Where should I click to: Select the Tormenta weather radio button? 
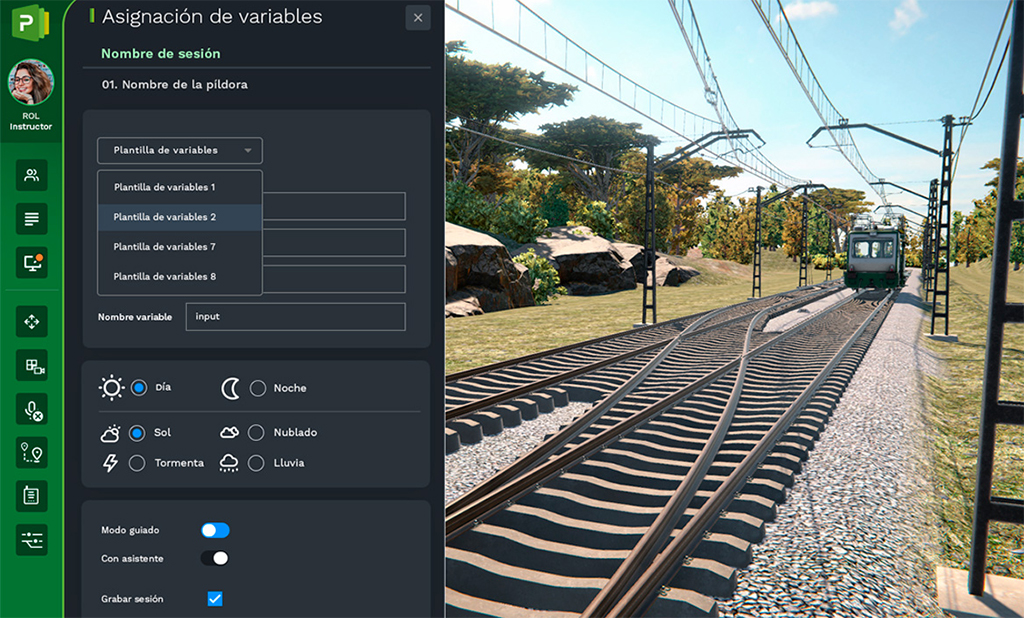pos(136,463)
